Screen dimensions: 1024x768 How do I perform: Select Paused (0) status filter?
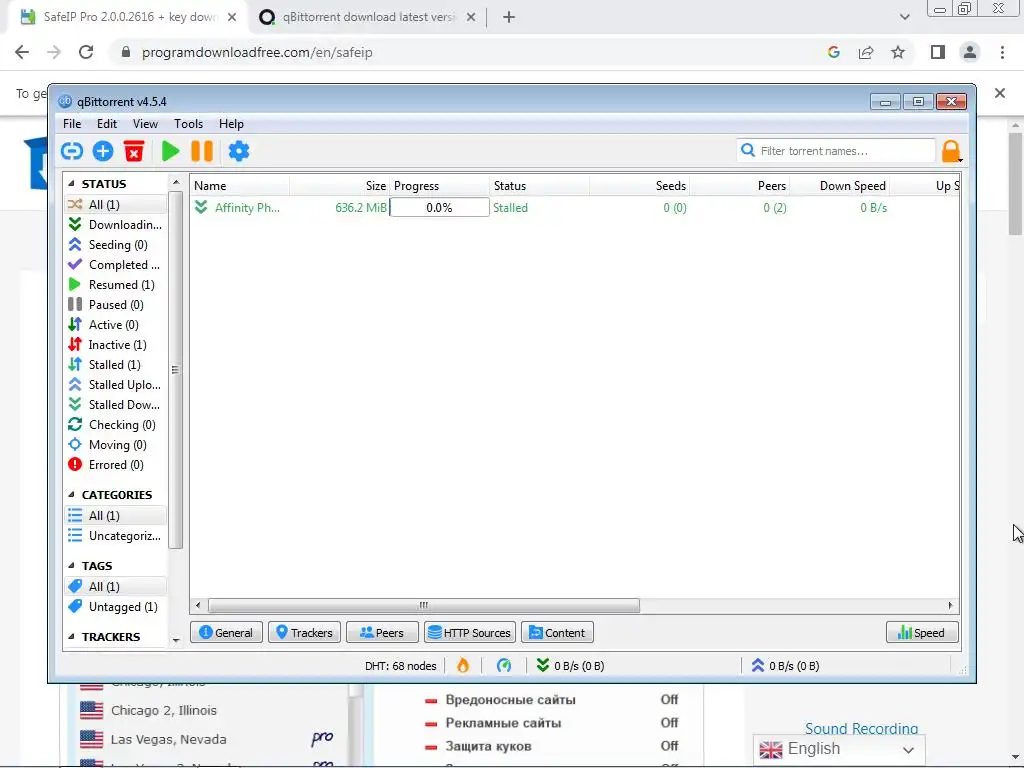pyautogui.click(x=116, y=305)
